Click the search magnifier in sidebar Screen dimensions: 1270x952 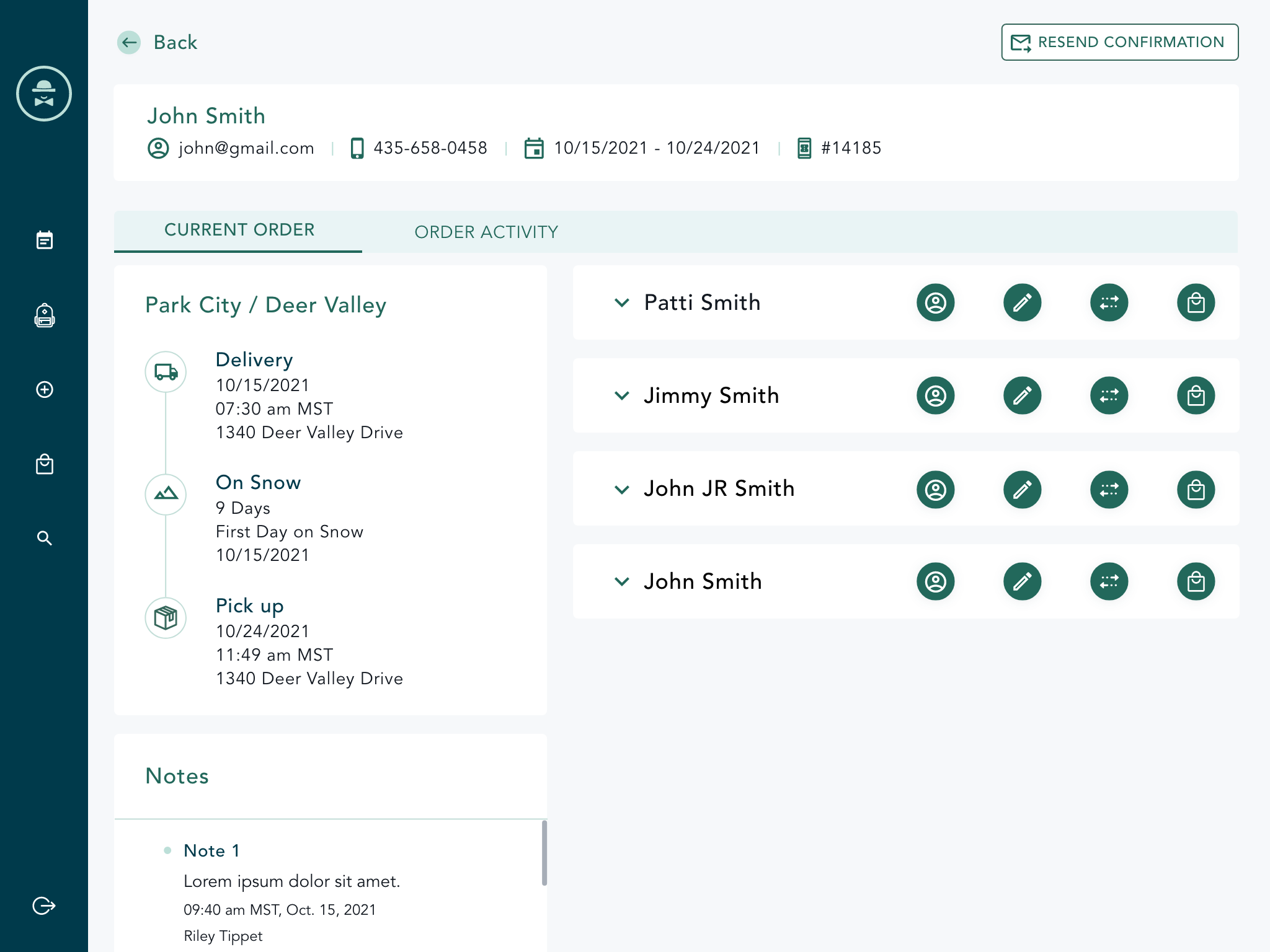click(x=45, y=538)
